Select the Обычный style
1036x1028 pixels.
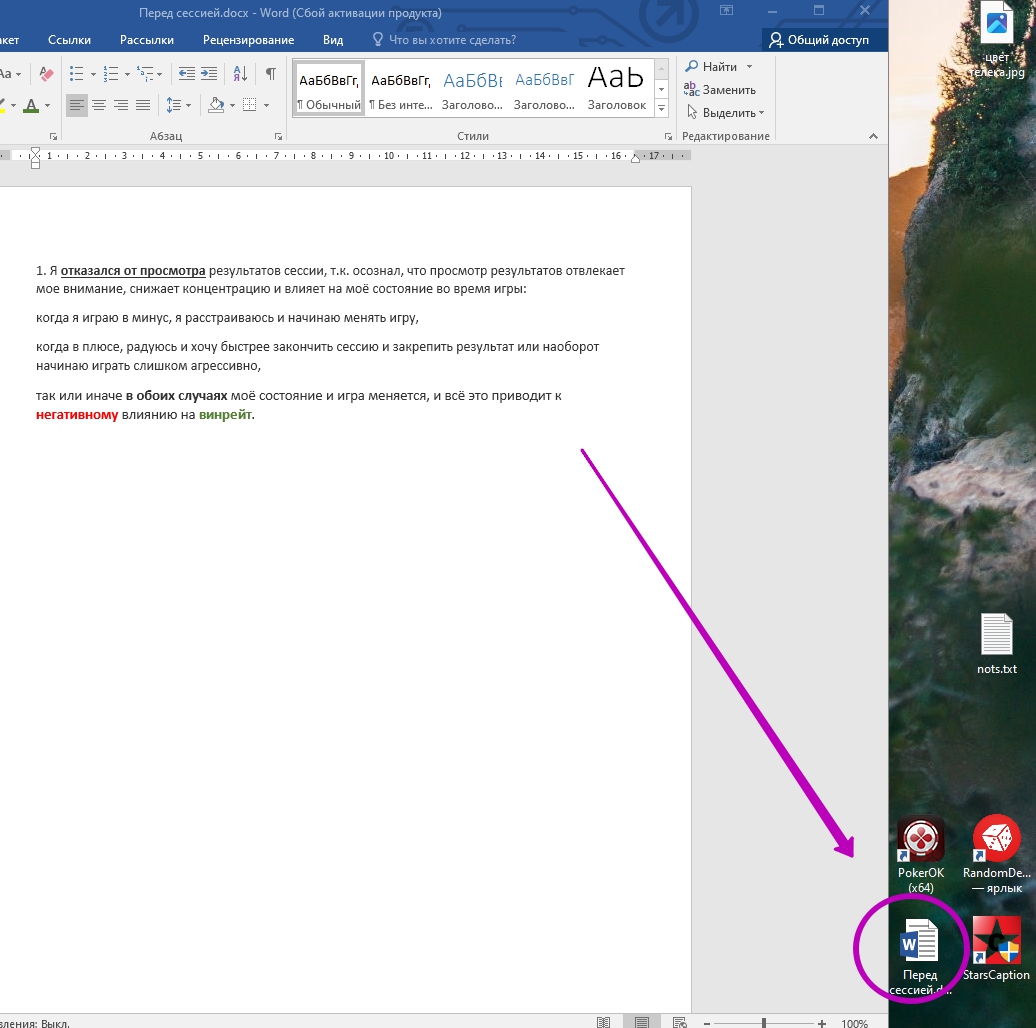pyautogui.click(x=329, y=89)
